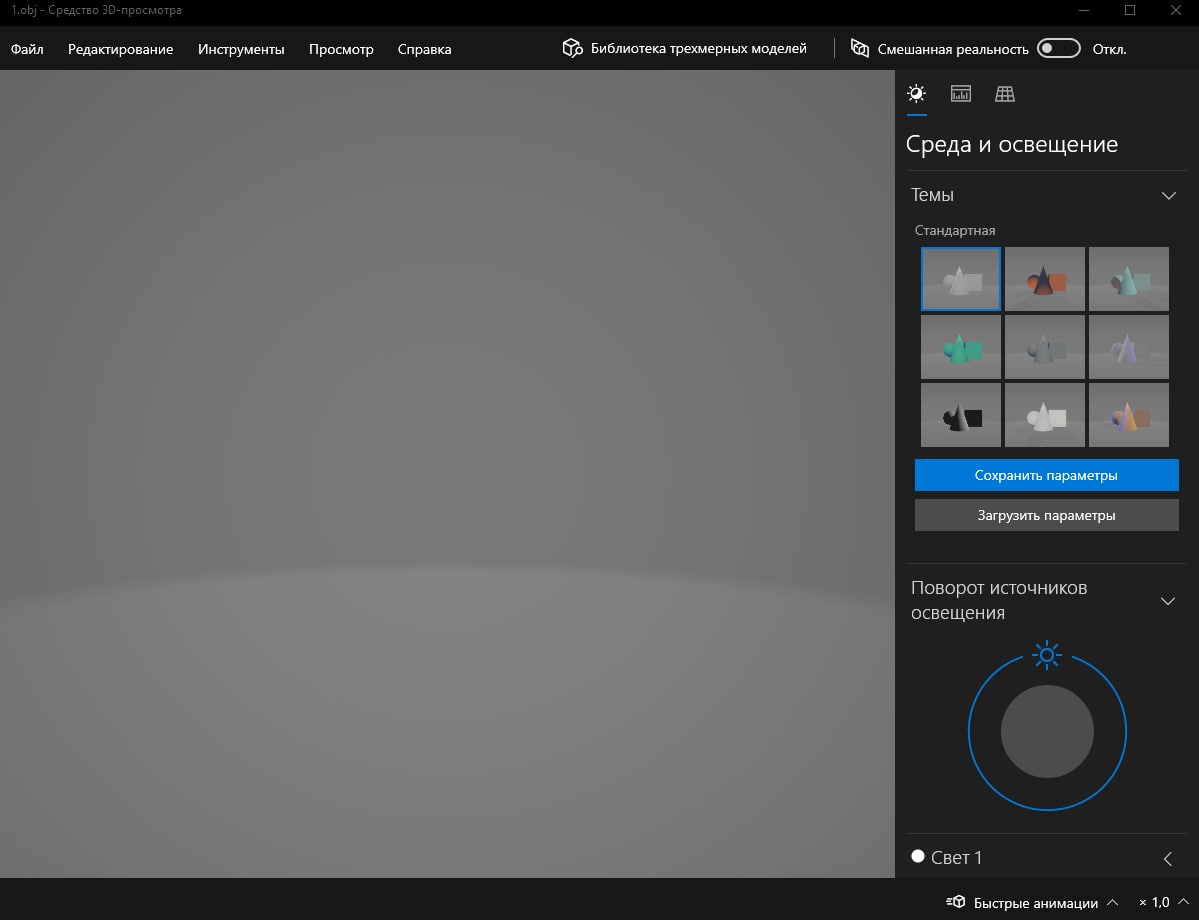Select the orange and navy theme thumbnail
Viewport: 1199px width, 920px height.
point(1045,279)
